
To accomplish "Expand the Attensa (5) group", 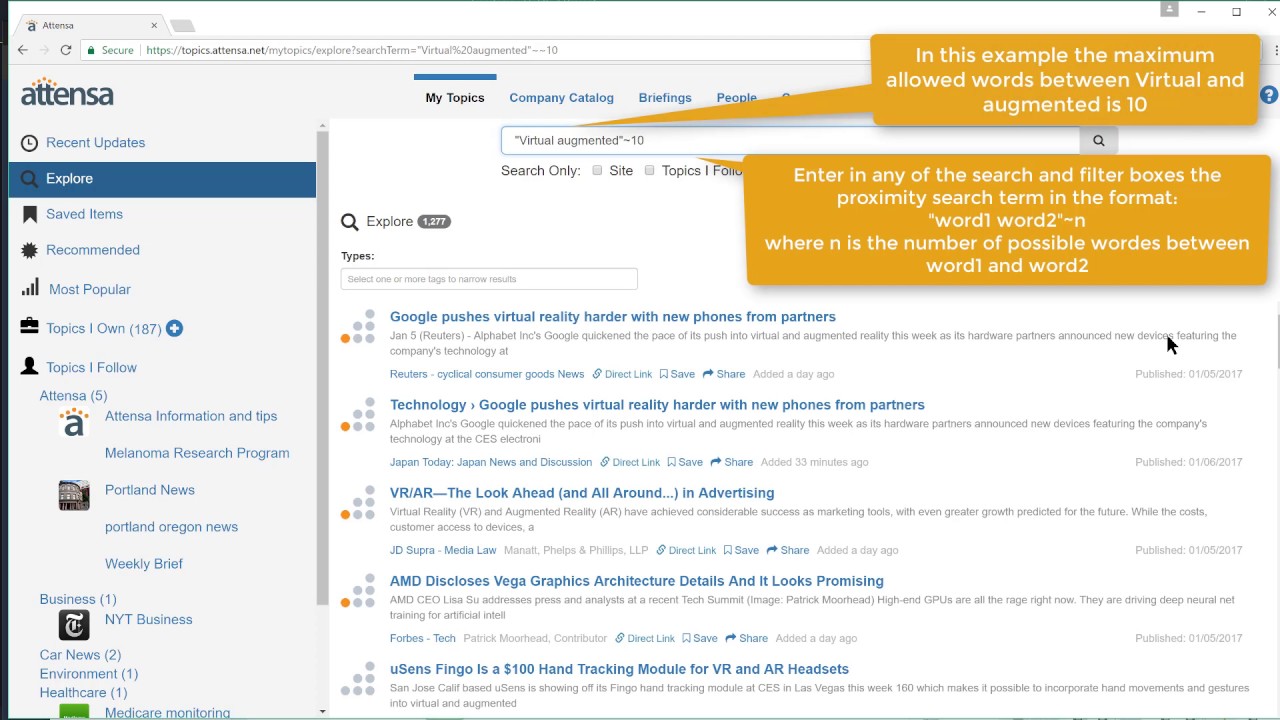I will (x=73, y=396).
